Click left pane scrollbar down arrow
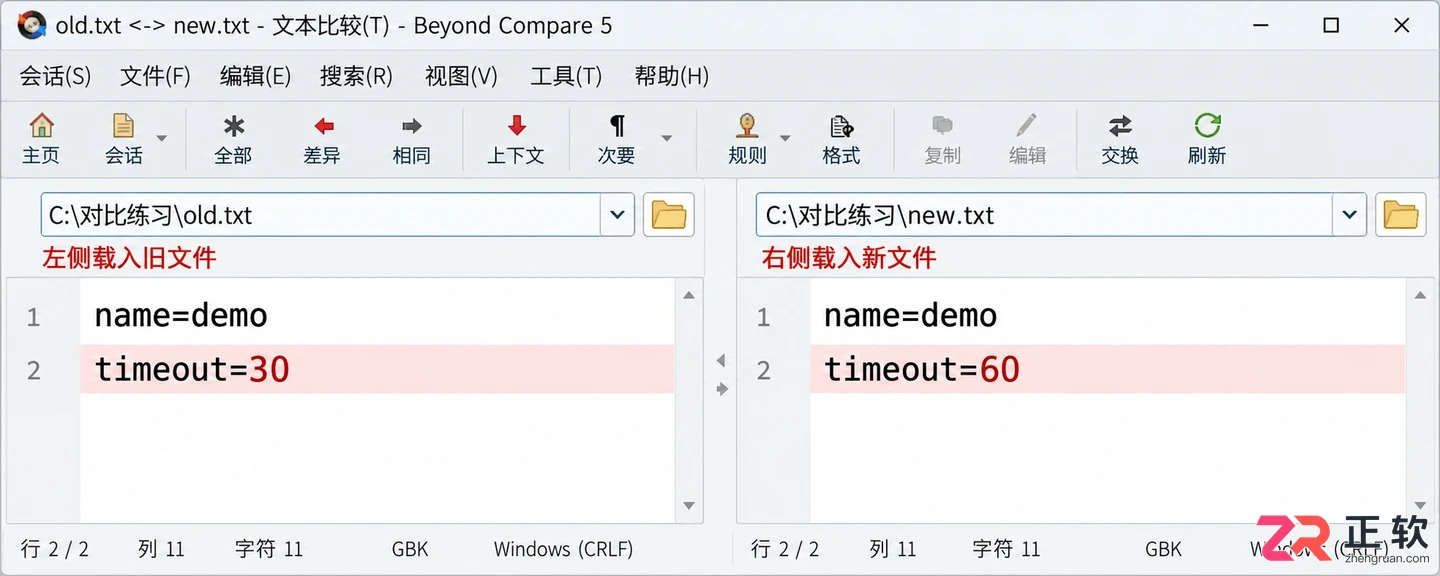1440x576 pixels. 689,506
